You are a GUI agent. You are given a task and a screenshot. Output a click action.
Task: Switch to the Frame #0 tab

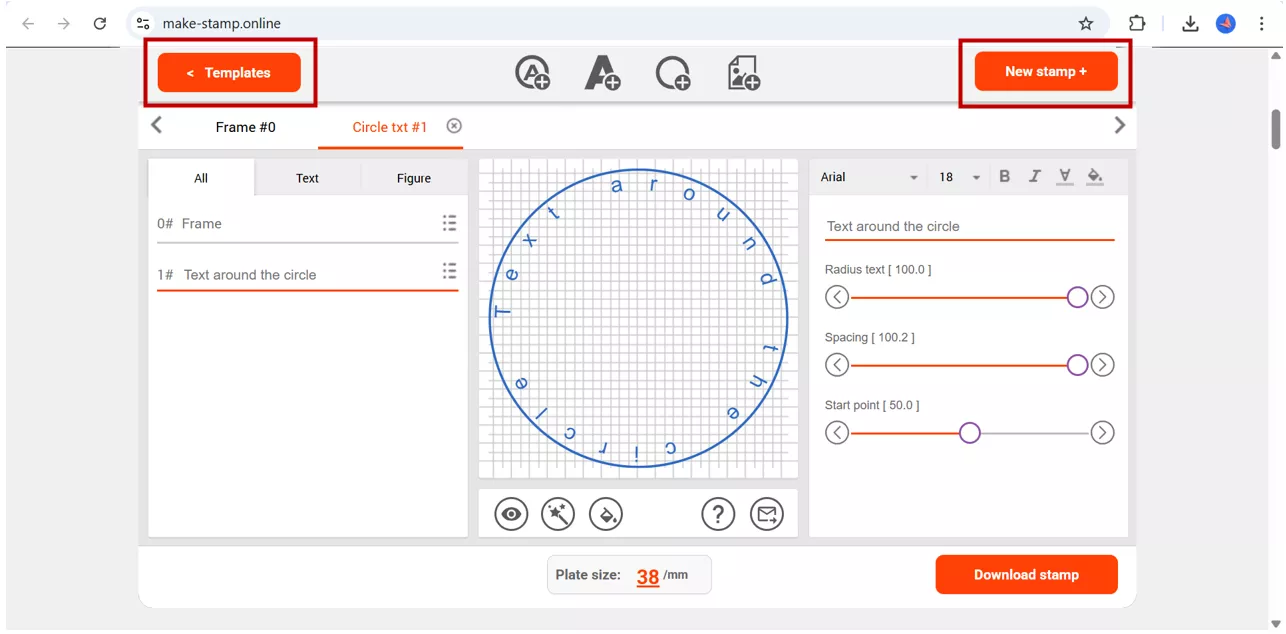(x=245, y=127)
